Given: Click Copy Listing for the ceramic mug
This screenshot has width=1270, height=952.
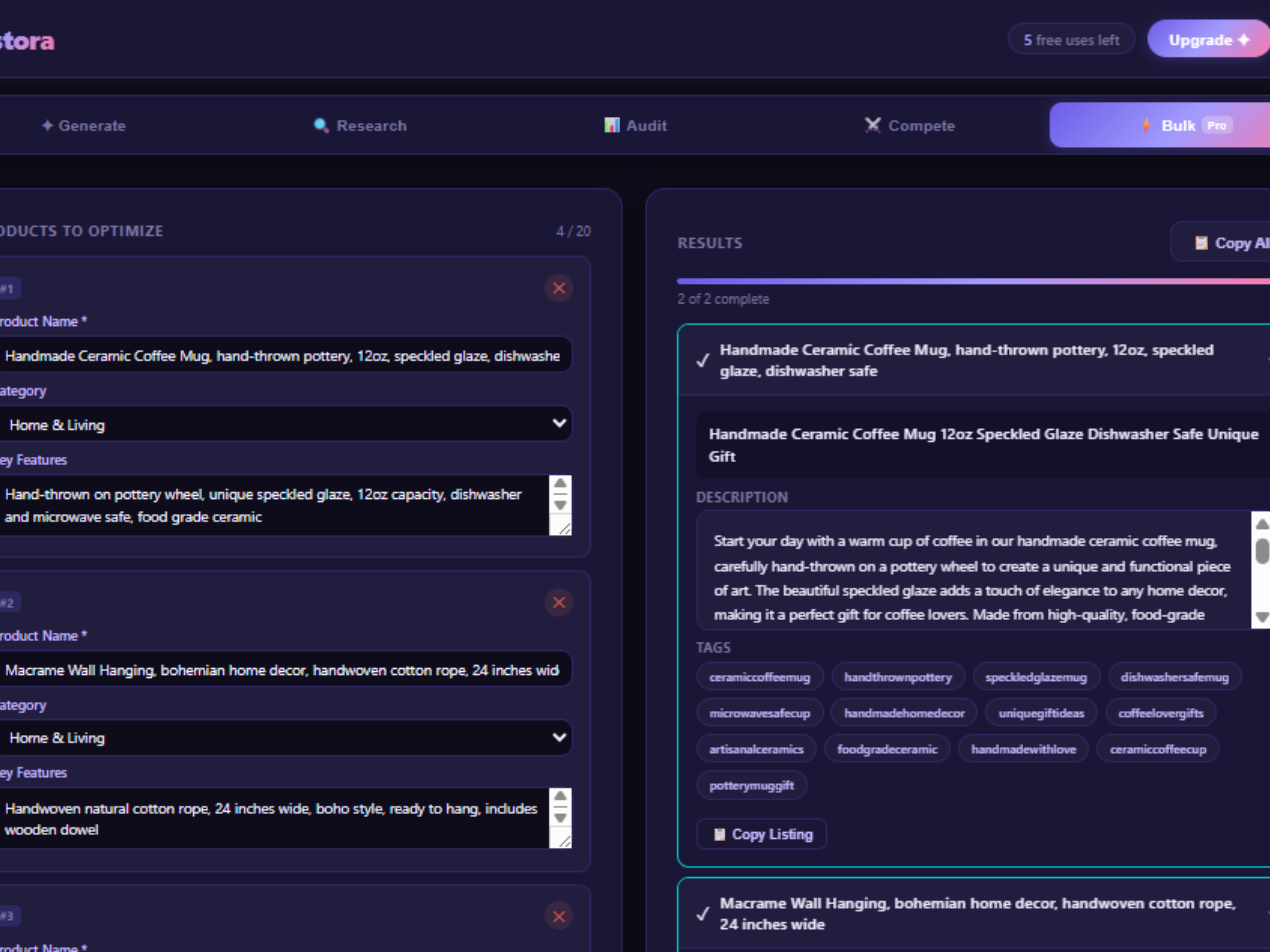Looking at the screenshot, I should [762, 834].
